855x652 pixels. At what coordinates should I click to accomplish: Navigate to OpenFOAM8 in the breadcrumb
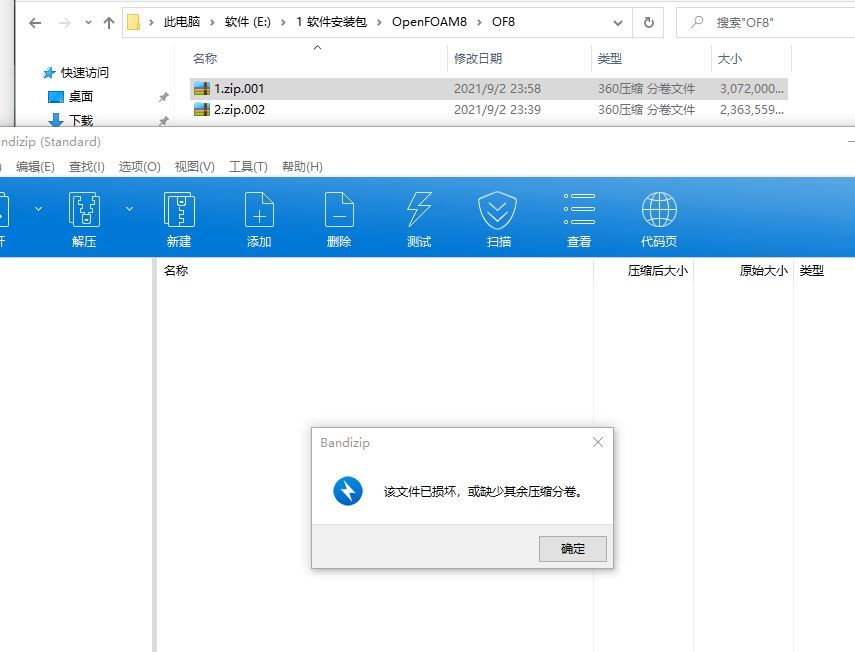429,22
